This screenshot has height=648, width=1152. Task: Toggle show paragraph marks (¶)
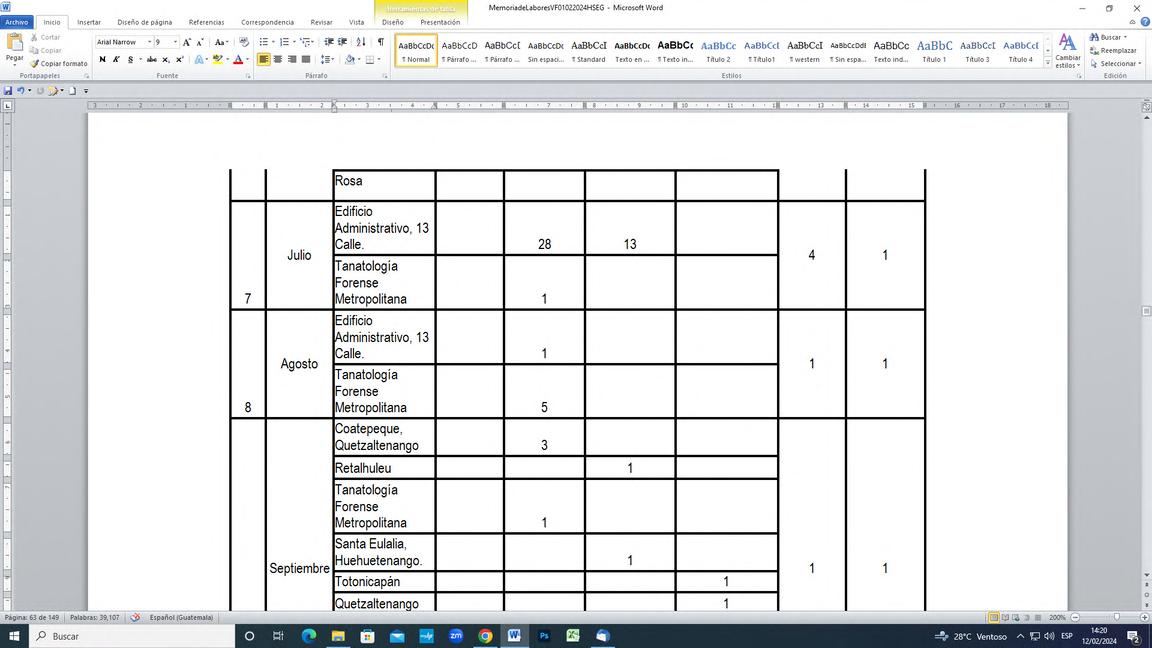pos(381,43)
